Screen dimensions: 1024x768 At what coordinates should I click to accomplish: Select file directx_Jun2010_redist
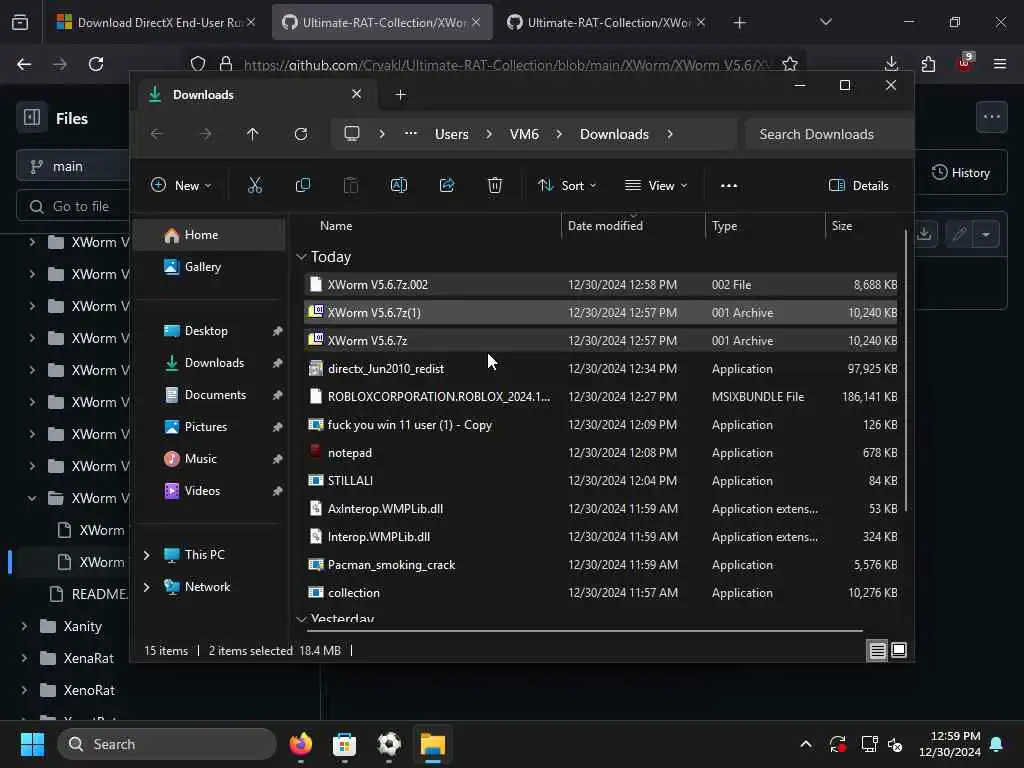pyautogui.click(x=601, y=368)
